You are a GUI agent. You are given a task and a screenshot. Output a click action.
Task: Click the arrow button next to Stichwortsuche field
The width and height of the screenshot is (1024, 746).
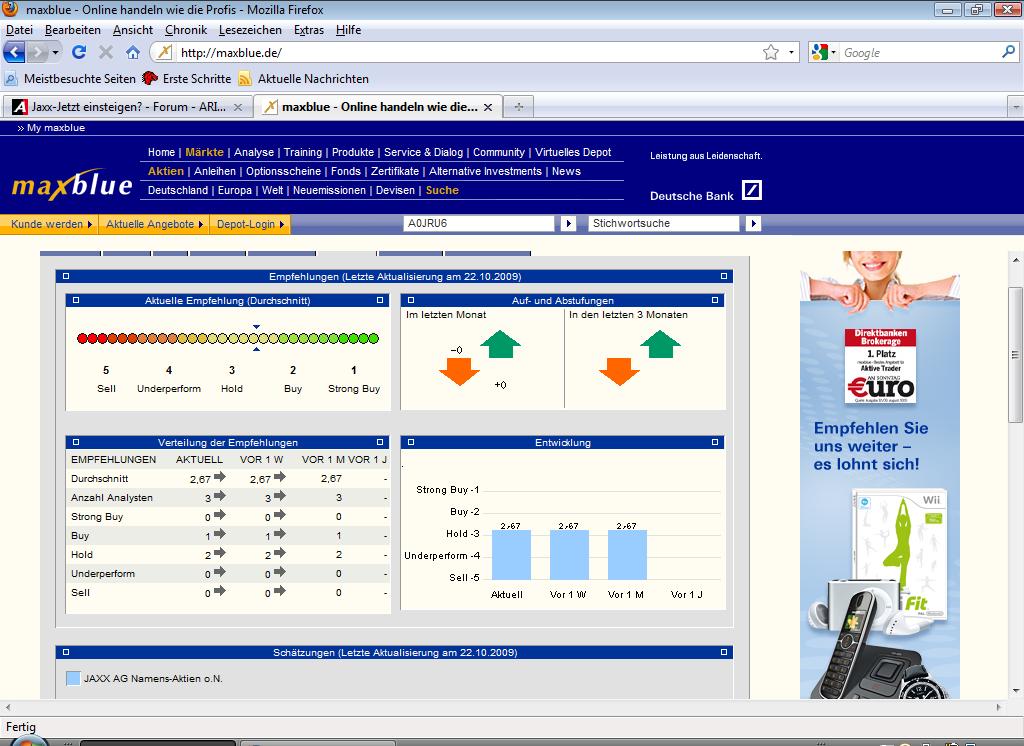(x=754, y=224)
